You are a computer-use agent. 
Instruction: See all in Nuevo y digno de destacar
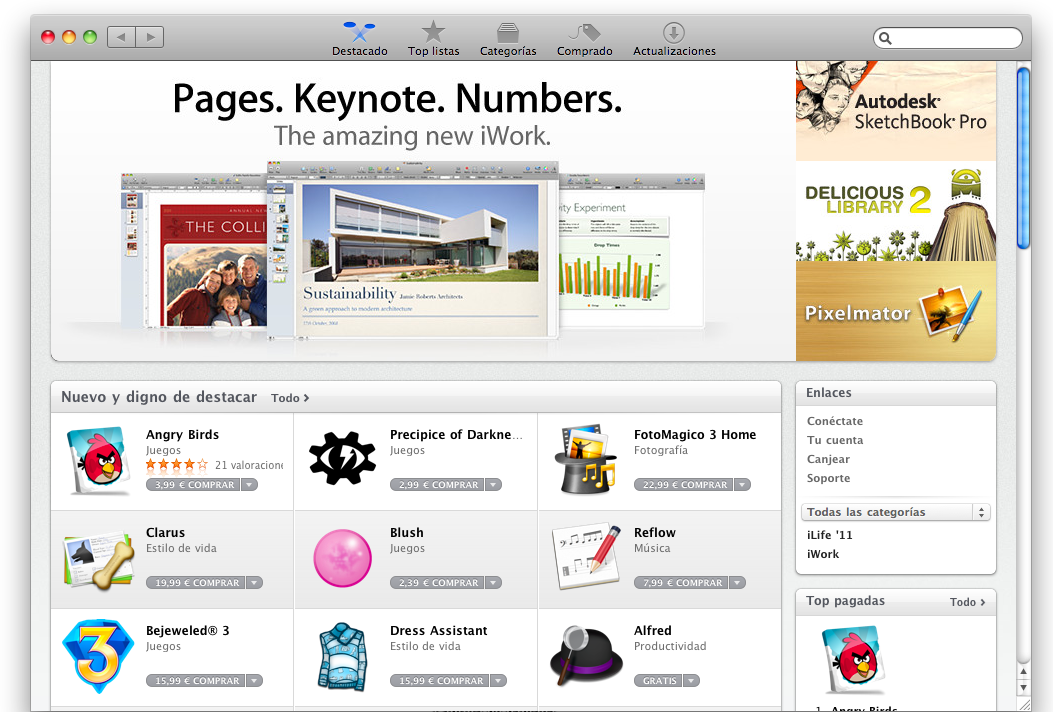point(289,398)
